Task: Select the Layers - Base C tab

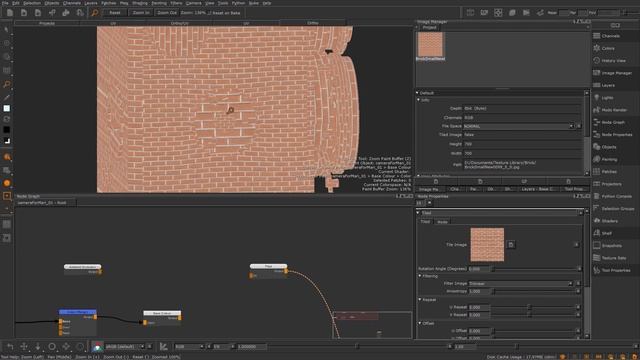Action: point(537,189)
